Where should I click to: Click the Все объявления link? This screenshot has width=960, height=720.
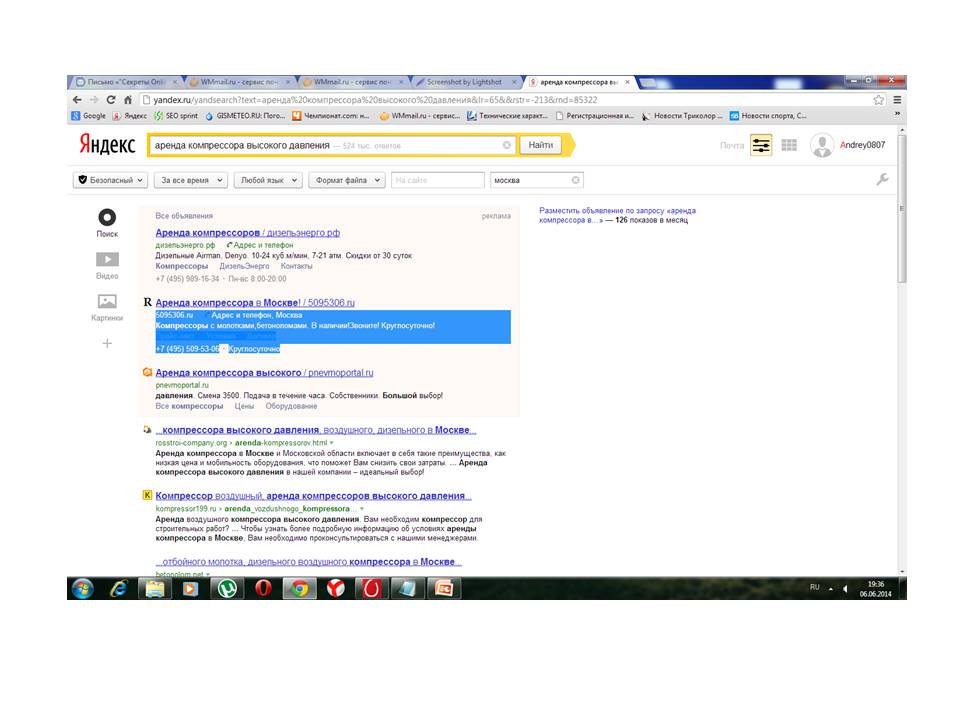click(x=184, y=216)
